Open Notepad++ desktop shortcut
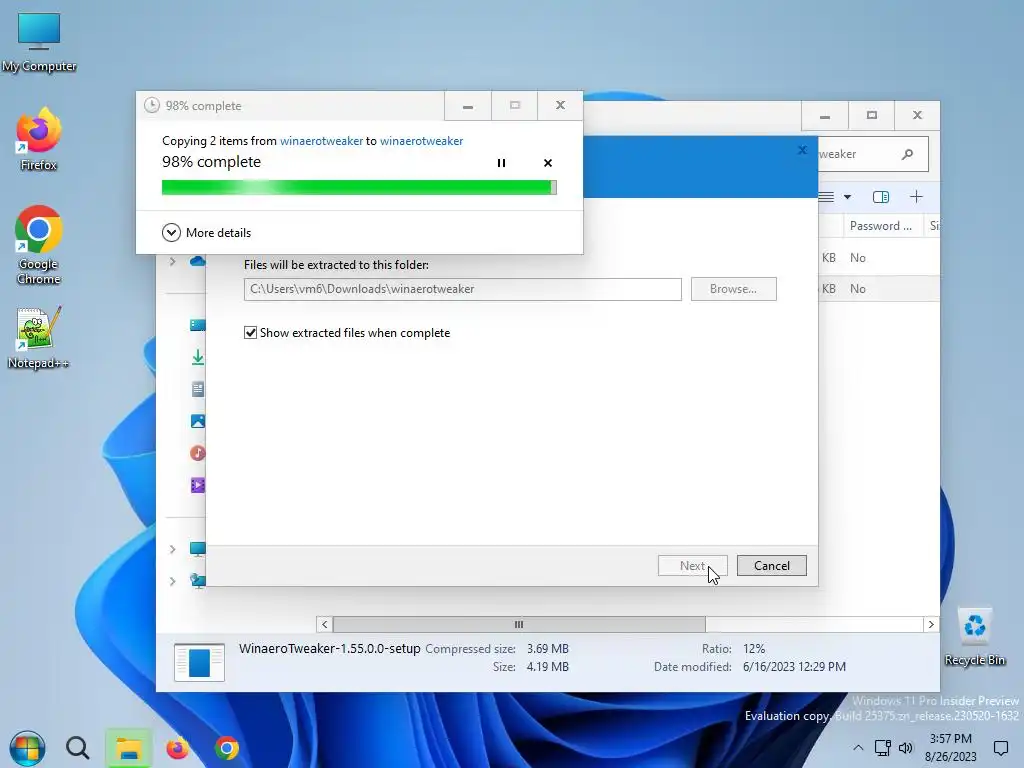This screenshot has height=768, width=1024. coord(39,338)
